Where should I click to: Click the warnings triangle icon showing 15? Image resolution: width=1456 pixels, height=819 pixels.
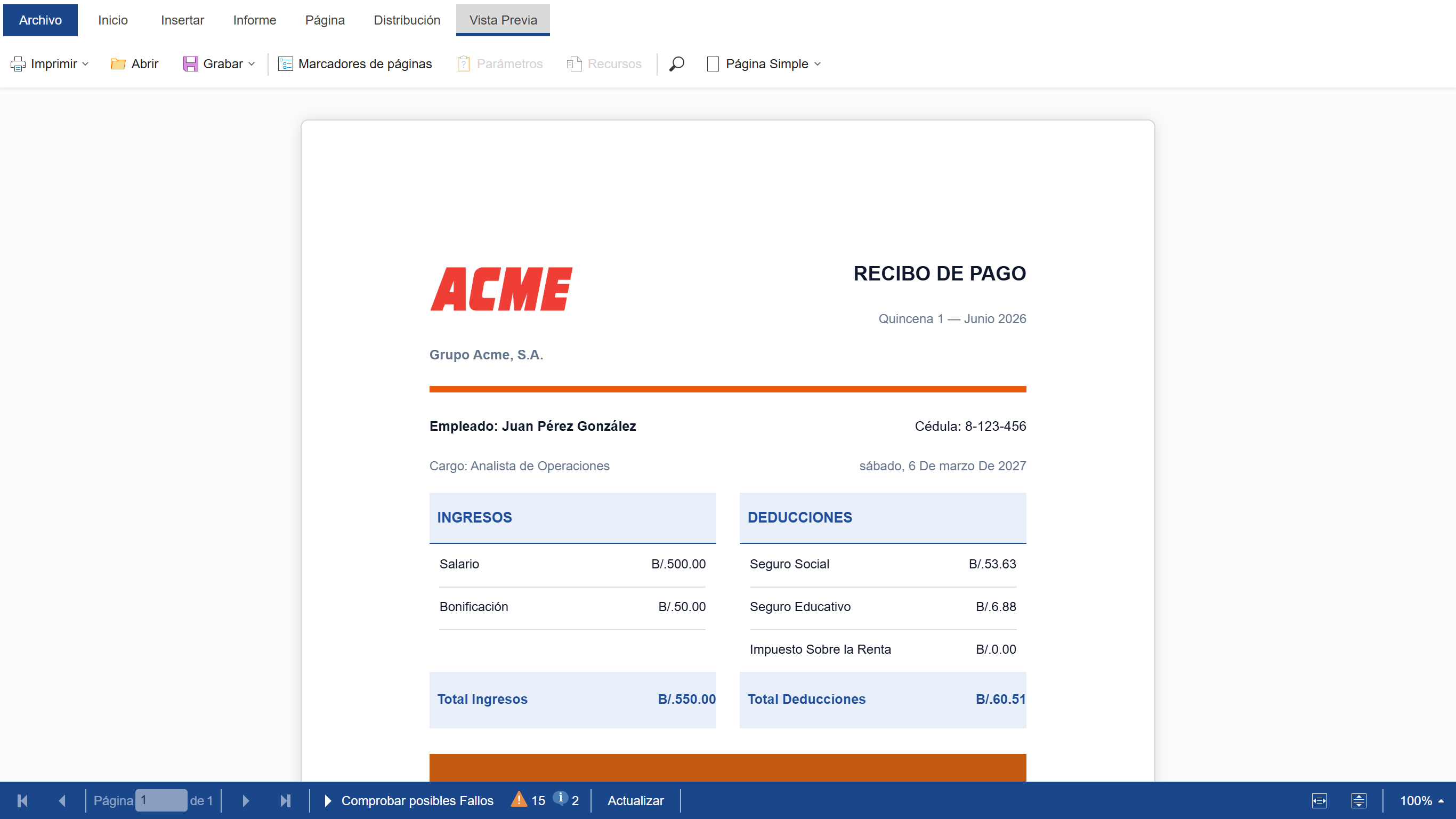[x=519, y=799]
